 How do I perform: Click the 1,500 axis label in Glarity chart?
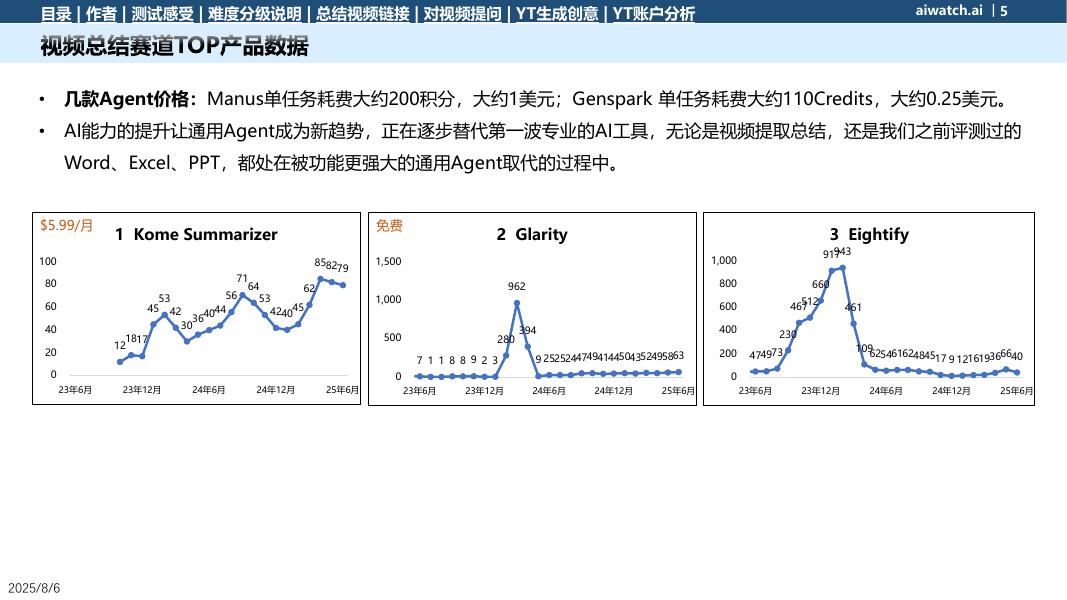pyautogui.click(x=389, y=261)
